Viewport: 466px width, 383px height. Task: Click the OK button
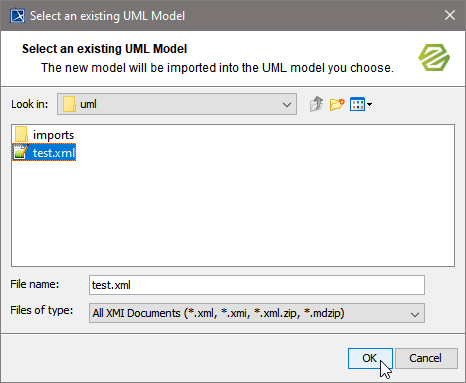[370, 358]
